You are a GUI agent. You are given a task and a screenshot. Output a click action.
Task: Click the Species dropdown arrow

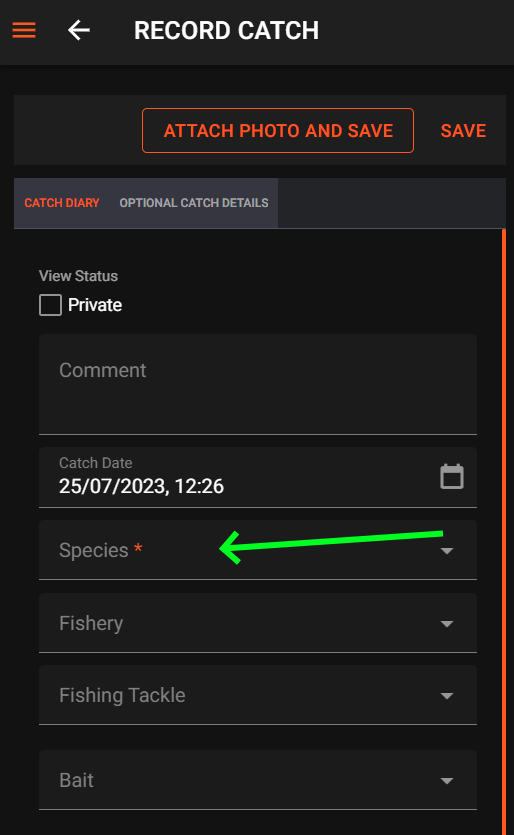tap(447, 551)
